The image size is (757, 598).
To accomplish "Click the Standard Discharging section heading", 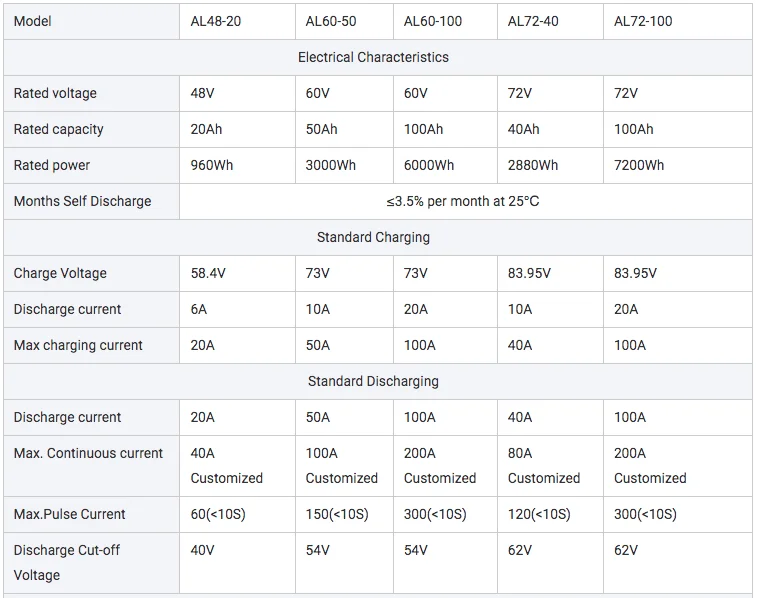I will pos(373,381).
